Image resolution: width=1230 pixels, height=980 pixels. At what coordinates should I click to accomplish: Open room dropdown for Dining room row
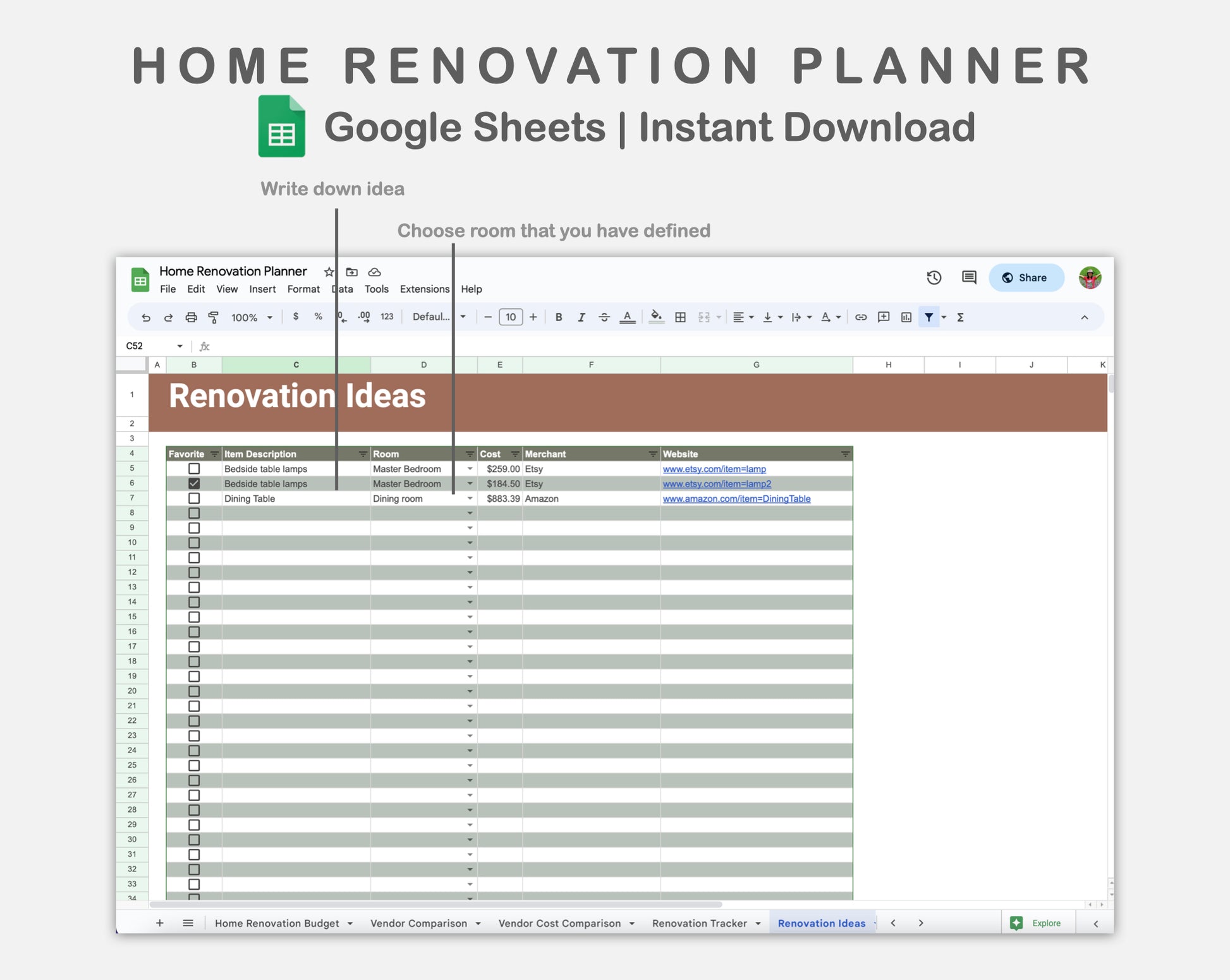click(470, 499)
